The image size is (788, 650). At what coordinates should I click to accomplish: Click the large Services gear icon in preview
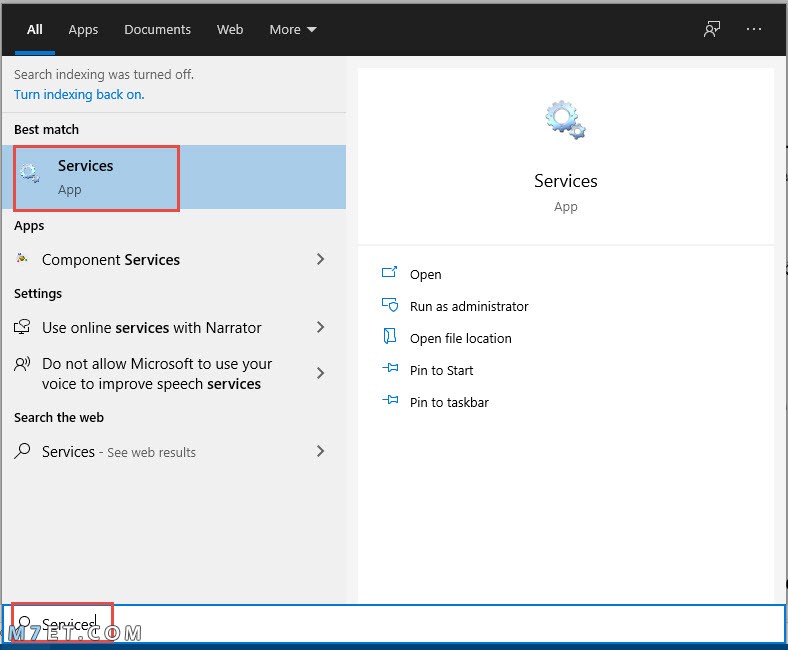(565, 120)
